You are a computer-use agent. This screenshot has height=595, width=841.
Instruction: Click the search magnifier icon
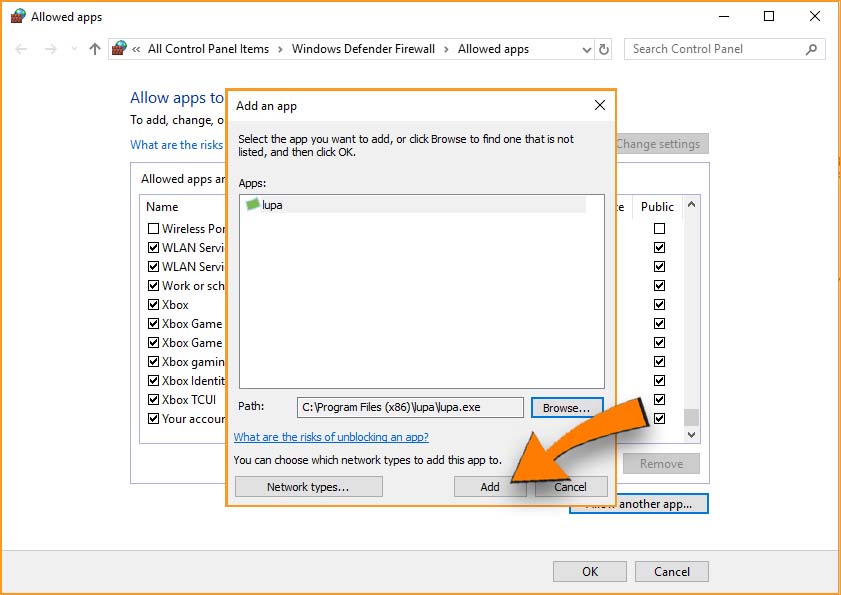(811, 49)
